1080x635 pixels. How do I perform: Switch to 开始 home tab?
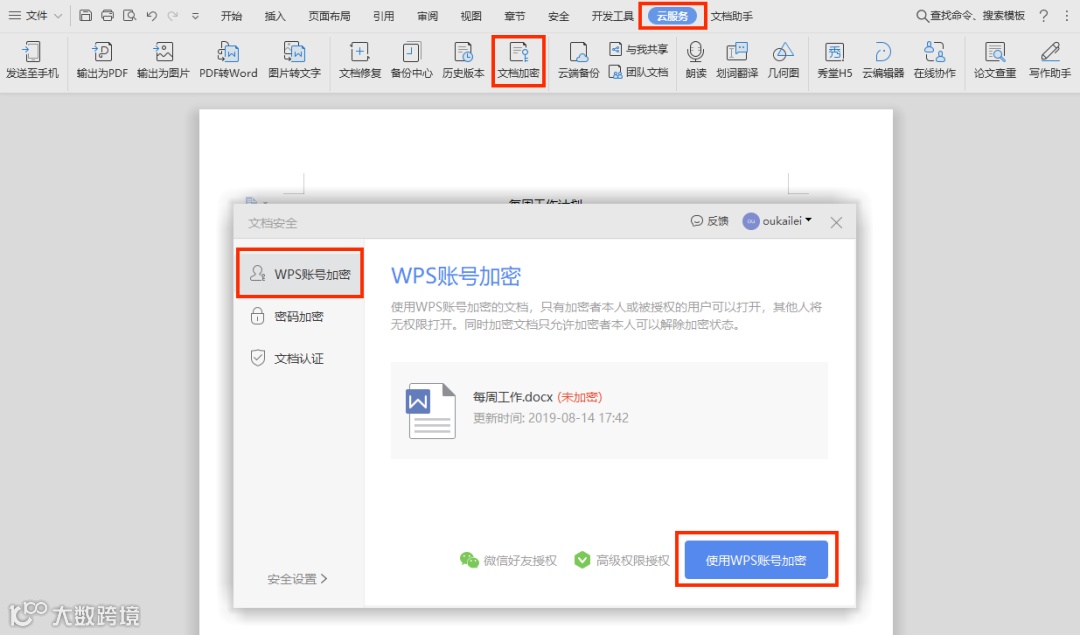(231, 16)
